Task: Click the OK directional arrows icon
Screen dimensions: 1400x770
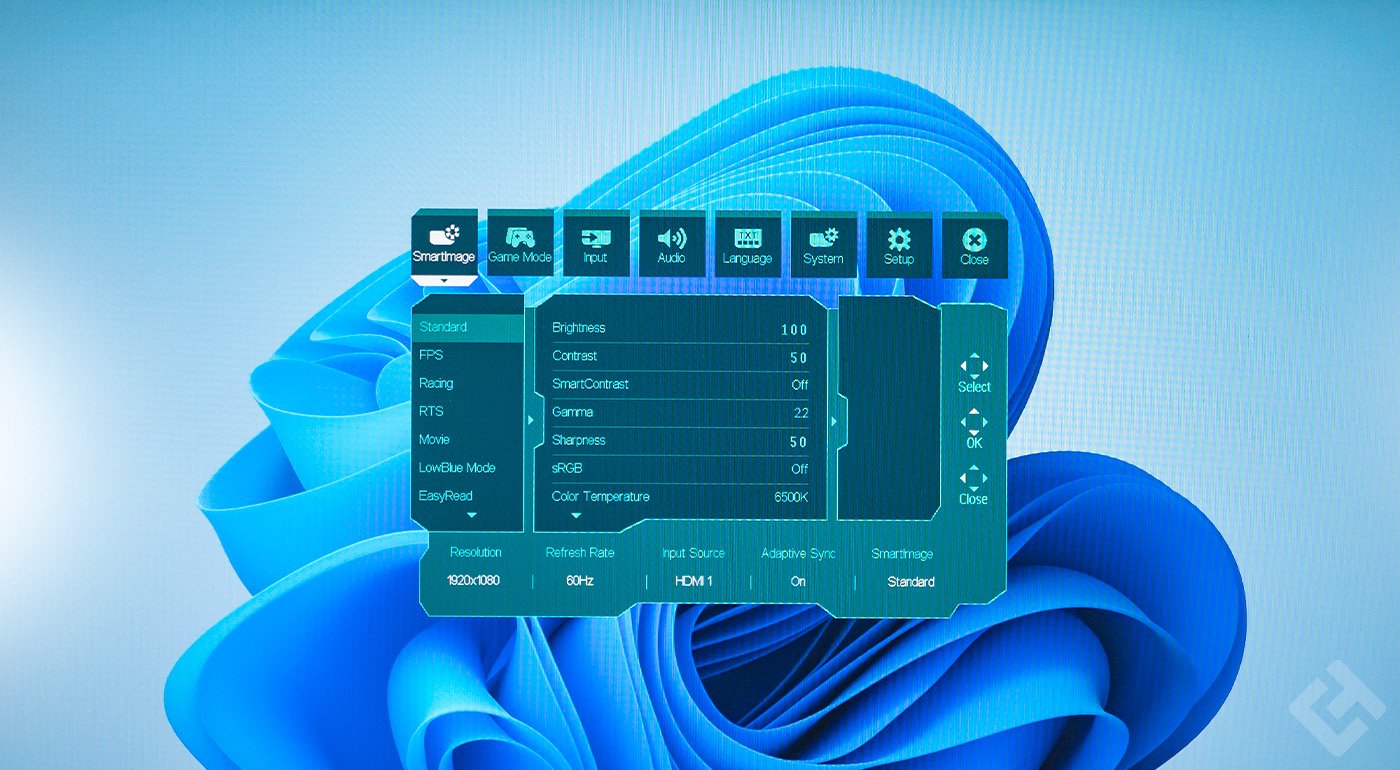Action: [x=973, y=421]
